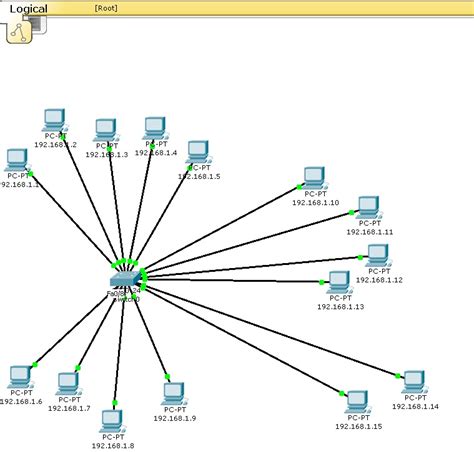This screenshot has width=474, height=452.
Task: Select PC with IP 192.168.1.14
Action: click(415, 382)
